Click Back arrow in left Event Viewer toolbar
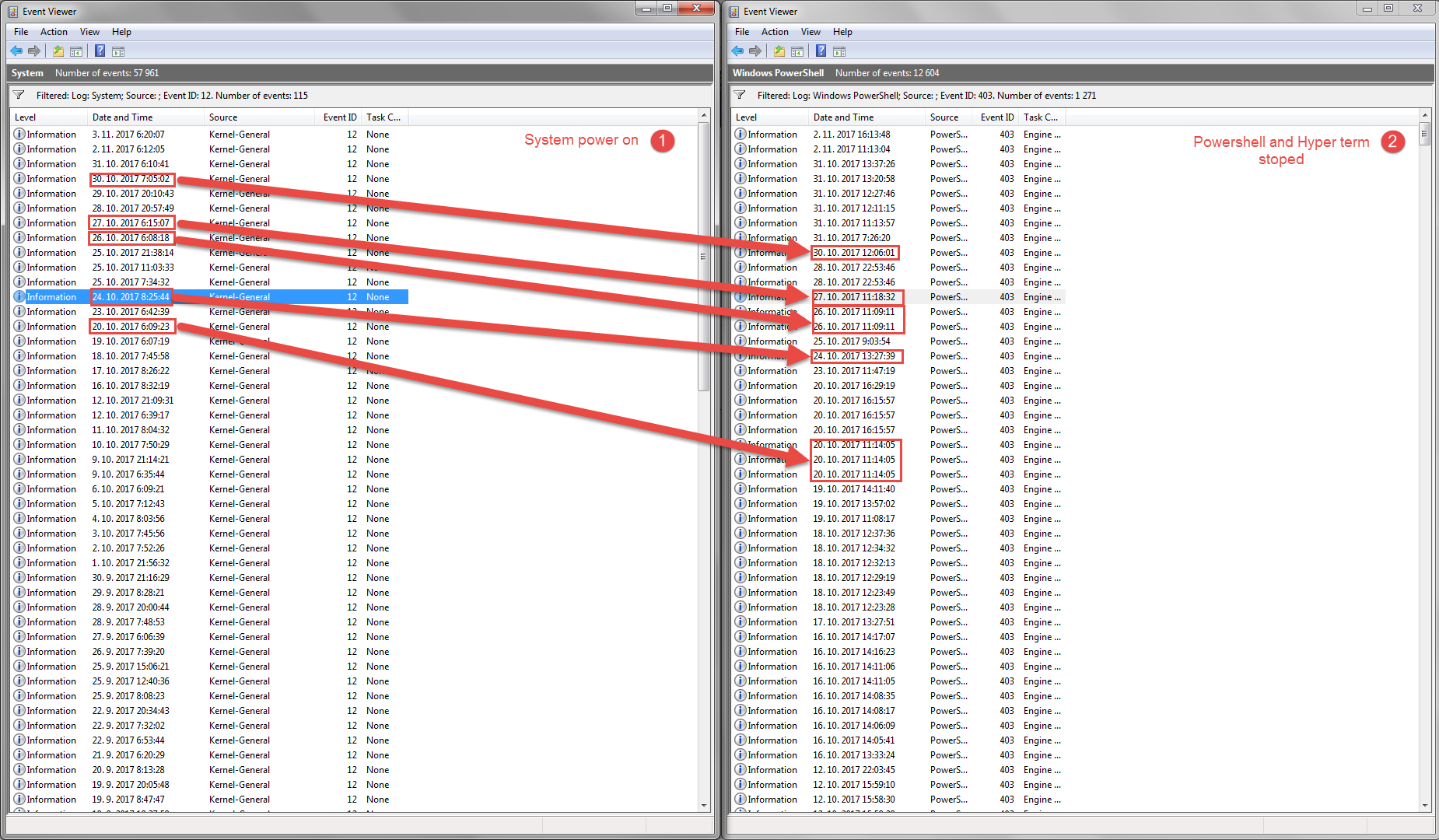1439x840 pixels. click(x=16, y=51)
